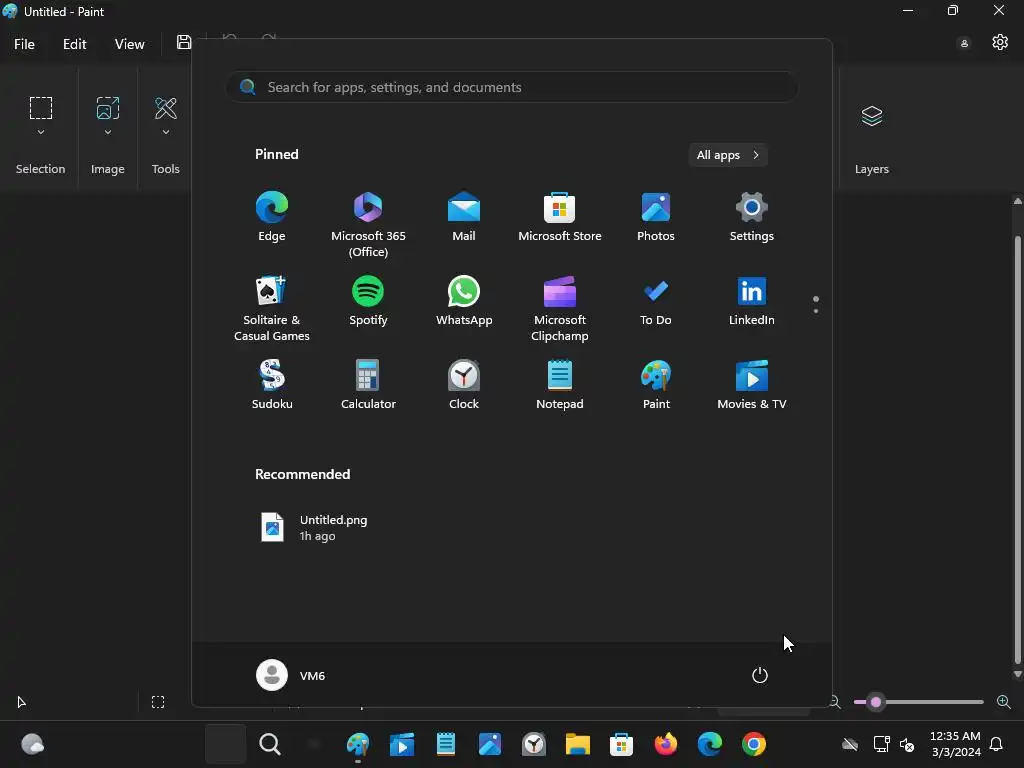Open the Edit menu in Paint
Image resolution: width=1024 pixels, height=768 pixels.
tap(74, 44)
